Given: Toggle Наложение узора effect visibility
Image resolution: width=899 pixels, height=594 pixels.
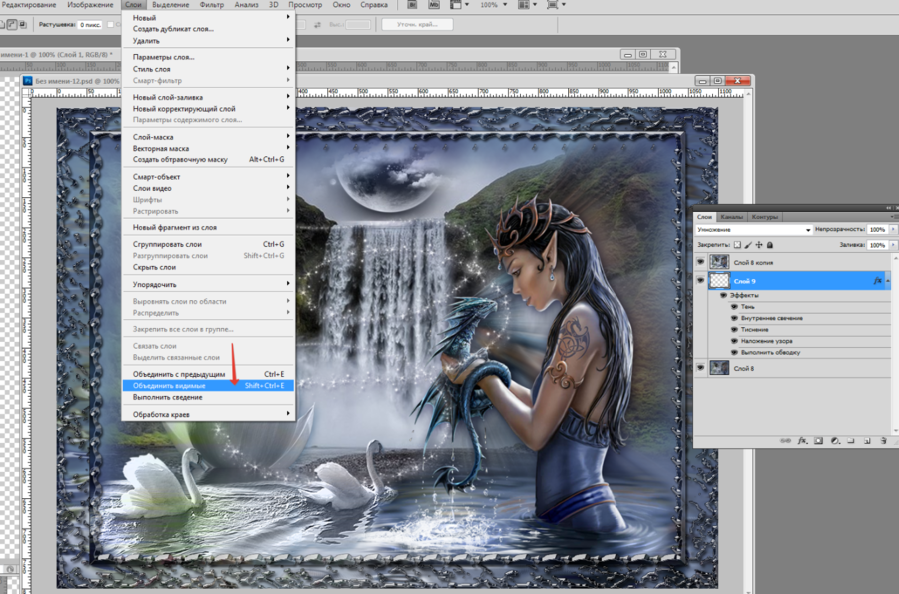Looking at the screenshot, I should pyautogui.click(x=734, y=341).
